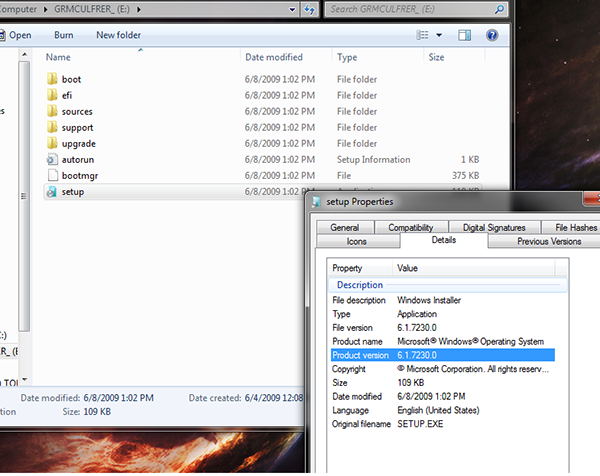600x476 pixels.
Task: Open the Digital Signatures tab
Action: (x=494, y=228)
